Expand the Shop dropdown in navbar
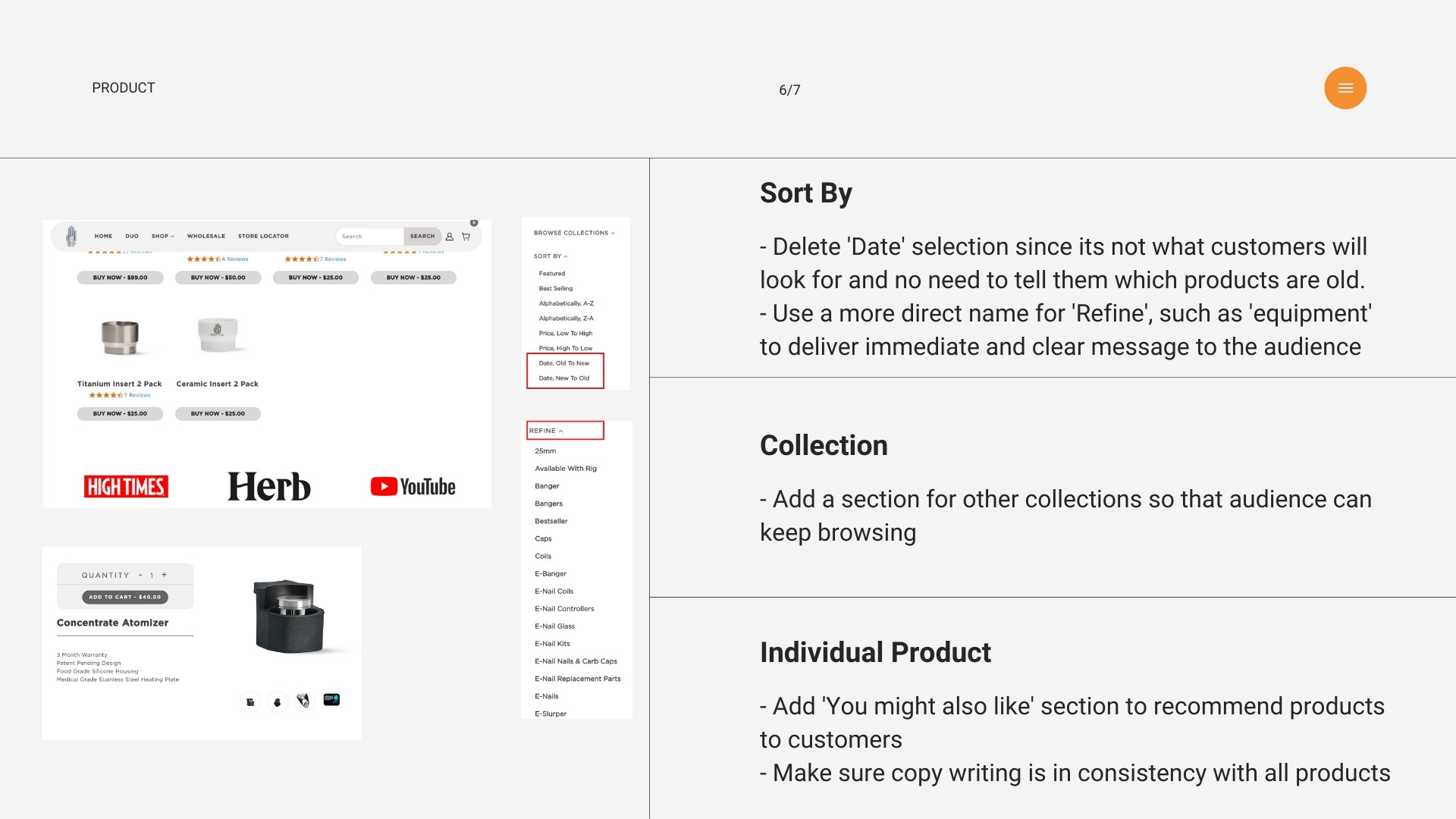The width and height of the screenshot is (1456, 819). [x=162, y=237]
